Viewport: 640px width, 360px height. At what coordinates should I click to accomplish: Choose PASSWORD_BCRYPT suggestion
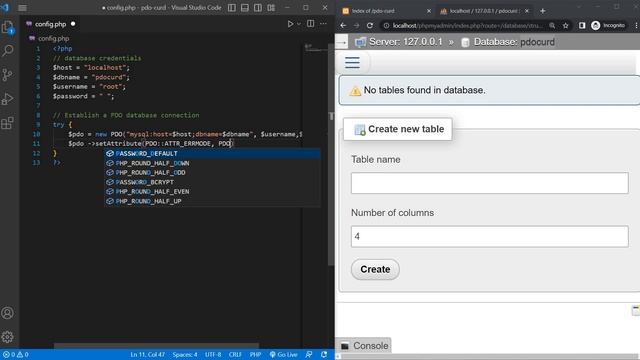(x=212, y=182)
